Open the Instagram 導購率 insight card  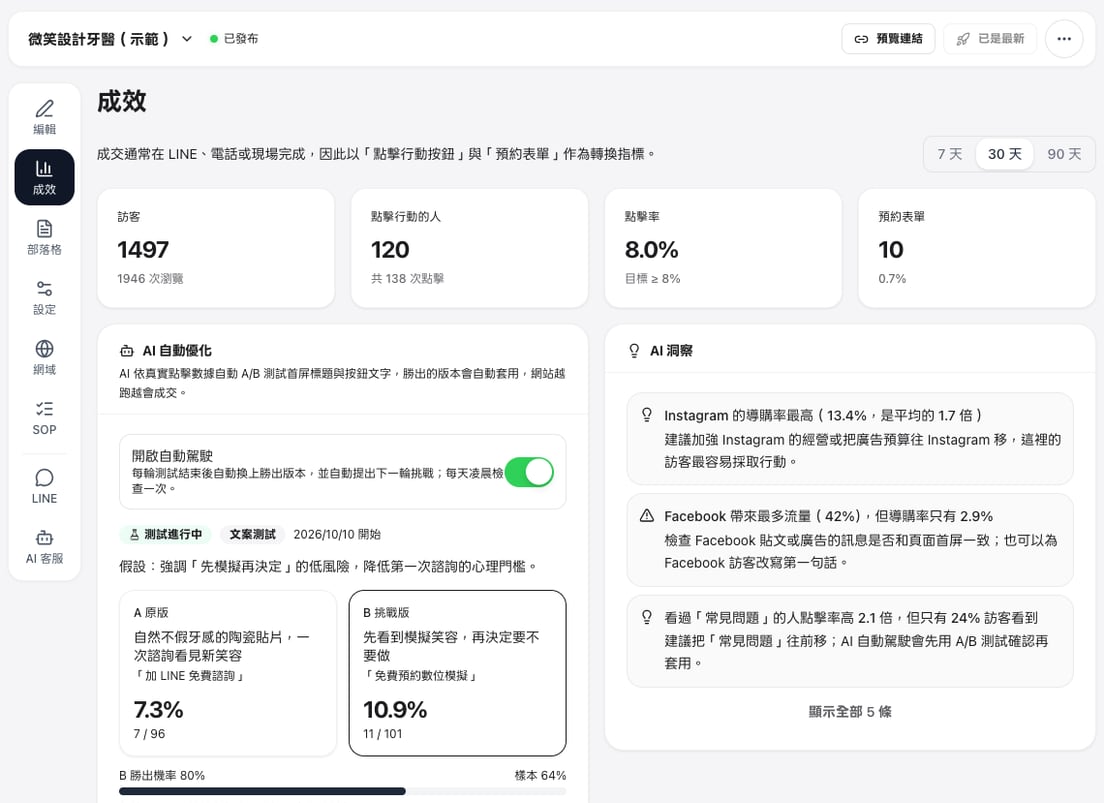[x=850, y=439]
